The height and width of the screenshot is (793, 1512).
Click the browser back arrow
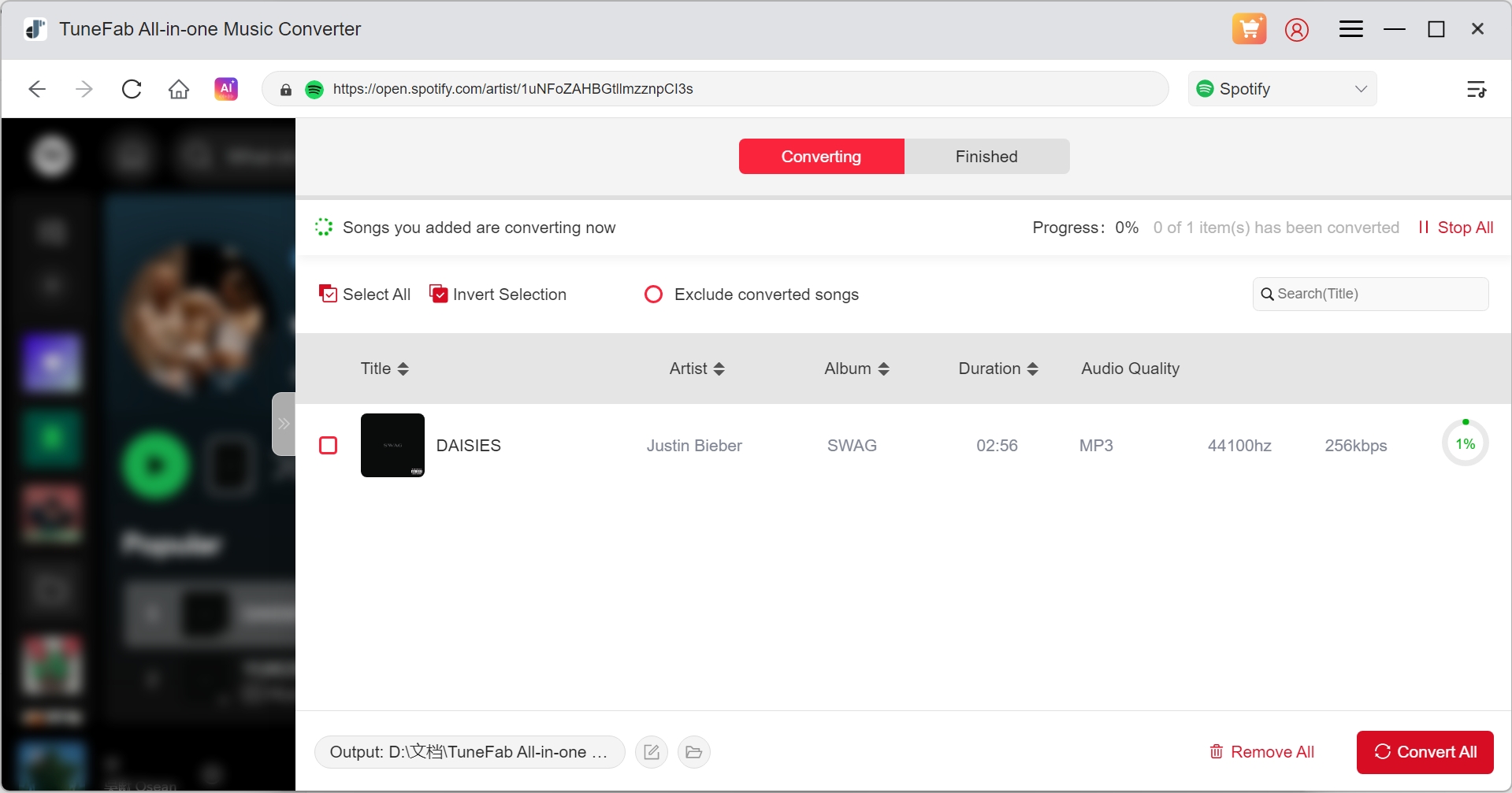[x=36, y=88]
